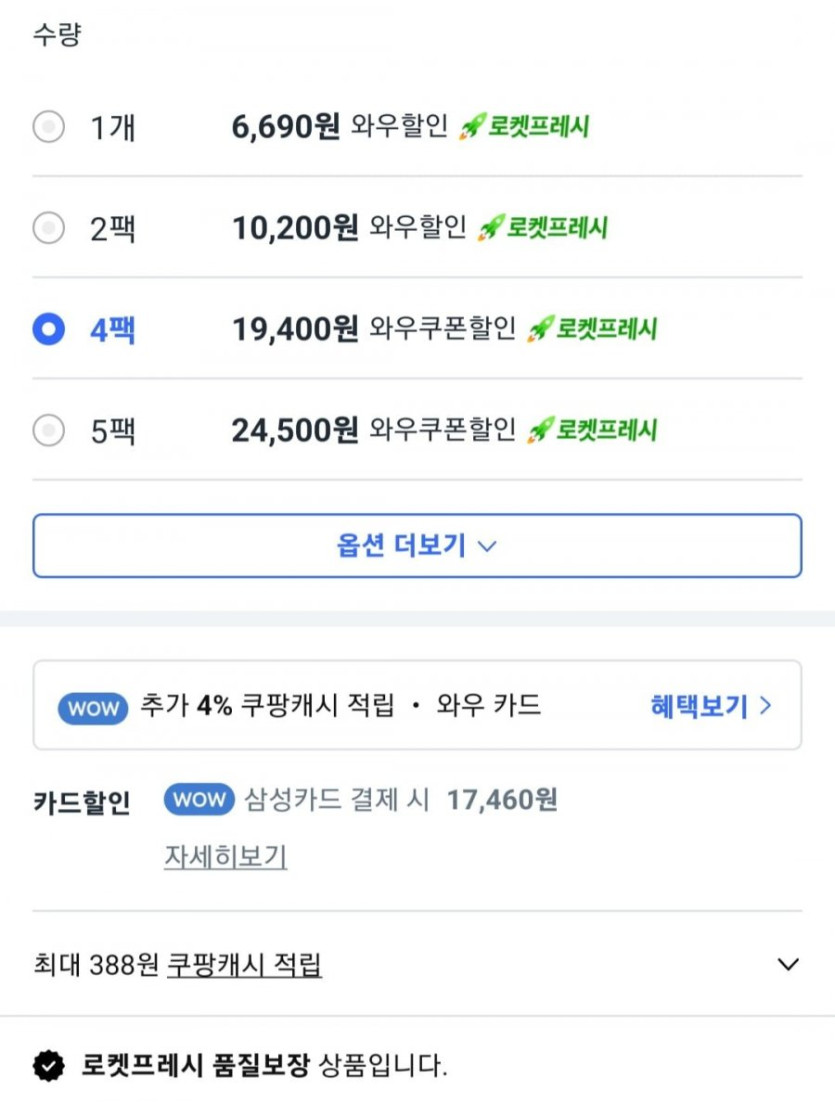Click the Rocket Fresh icon on 1개 row

[x=472, y=127]
